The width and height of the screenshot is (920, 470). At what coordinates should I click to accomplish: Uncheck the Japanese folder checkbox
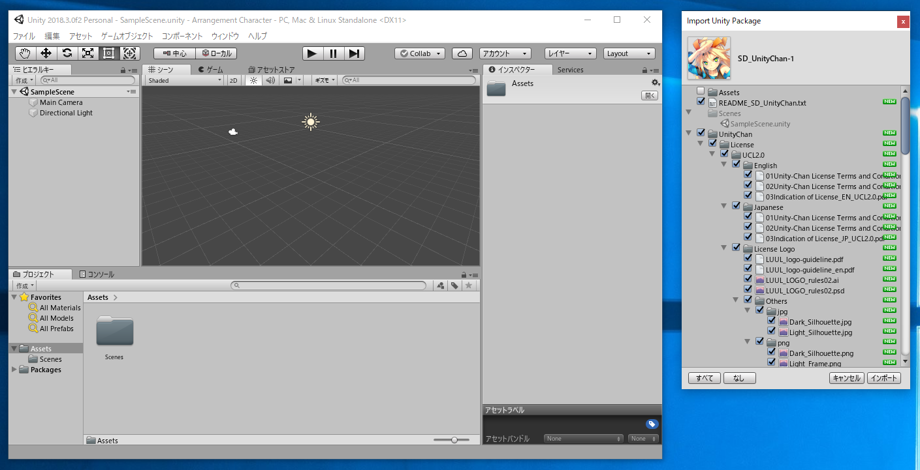coord(736,207)
